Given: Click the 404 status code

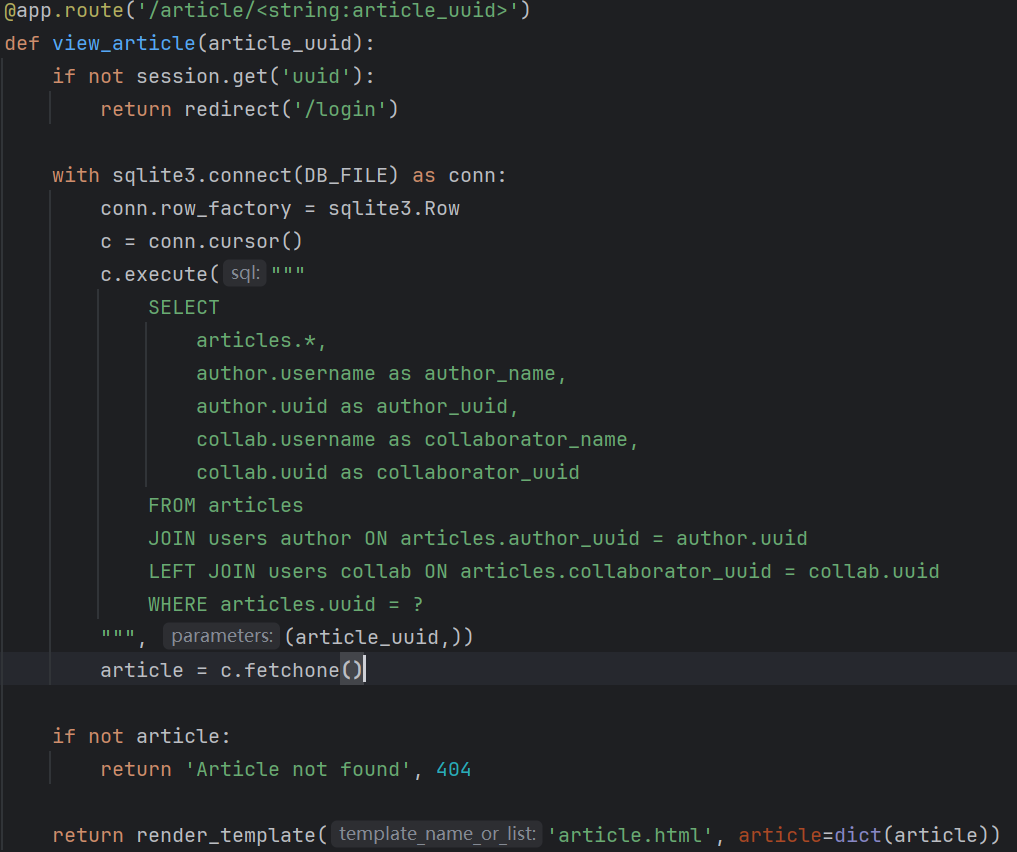Looking at the screenshot, I should pyautogui.click(x=453, y=769).
